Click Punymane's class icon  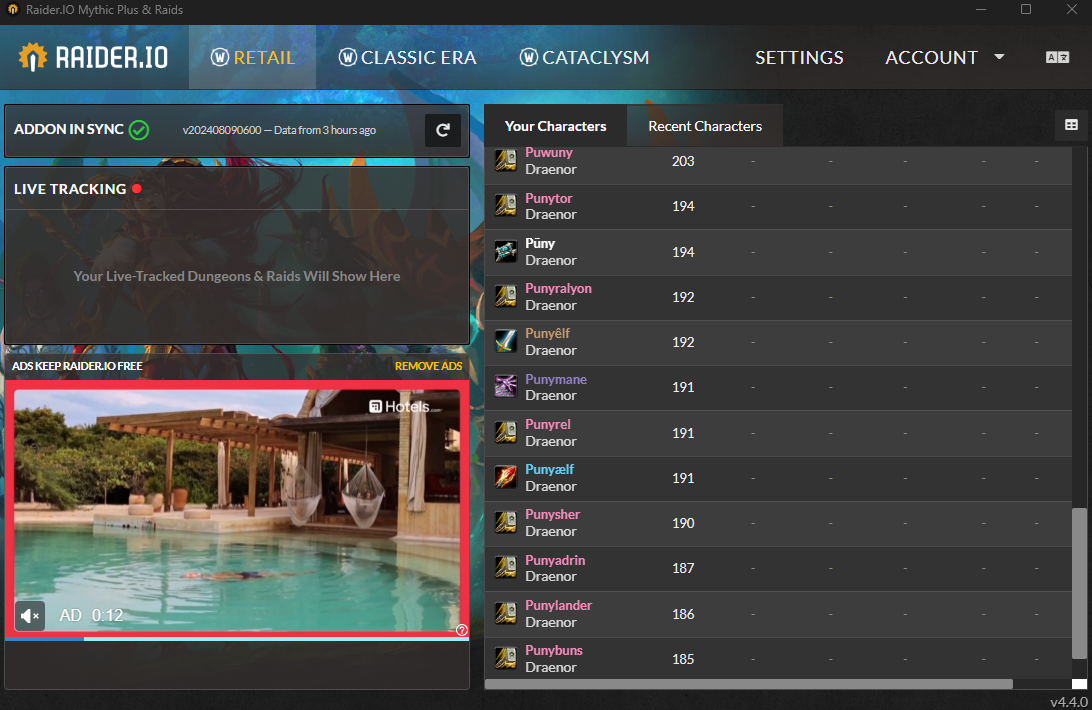[x=506, y=387]
